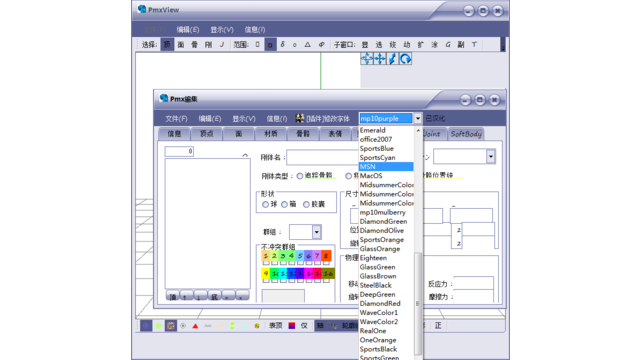The width and height of the screenshot is (640, 360).
Task: Tick checkbox under non-collision group 4
Action: tap(291, 263)
